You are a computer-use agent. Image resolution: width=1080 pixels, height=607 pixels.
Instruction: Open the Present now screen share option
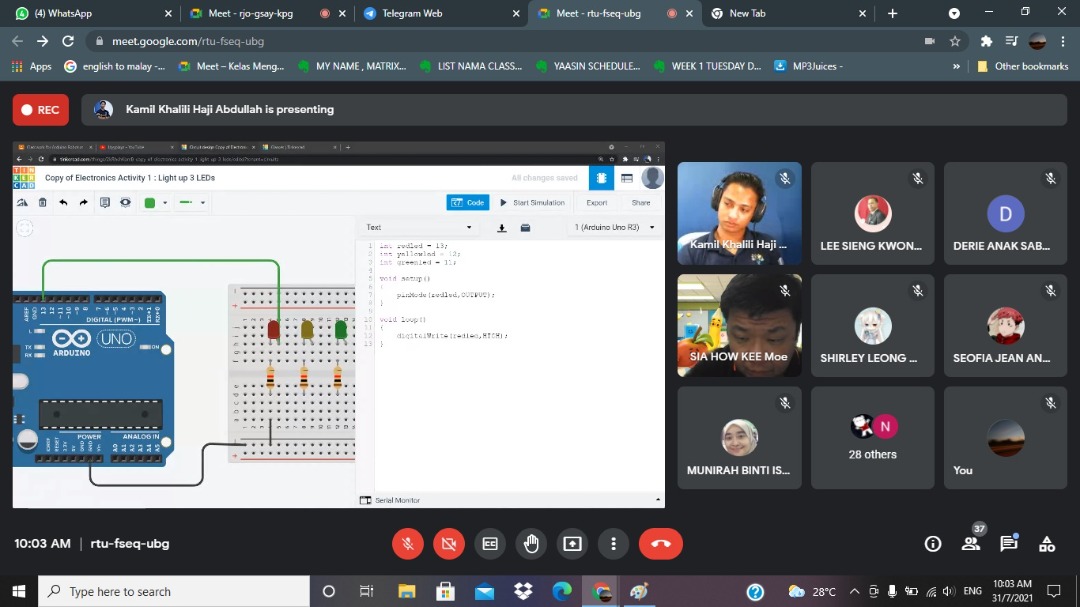(572, 544)
